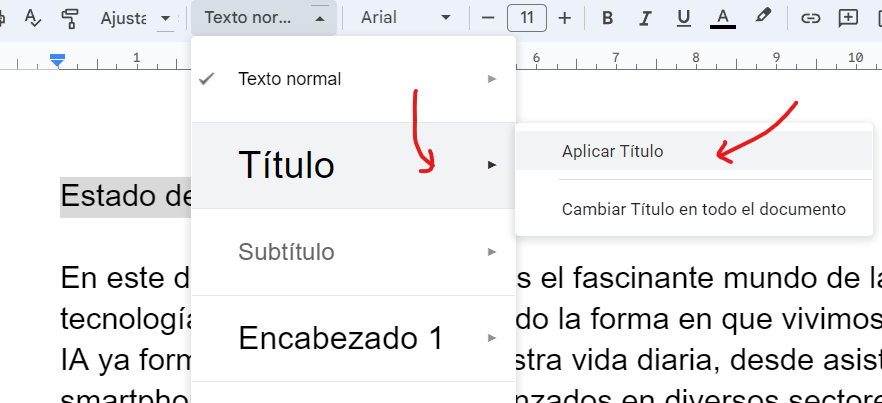Increase font size with plus button
The width and height of the screenshot is (882, 403).
(565, 18)
